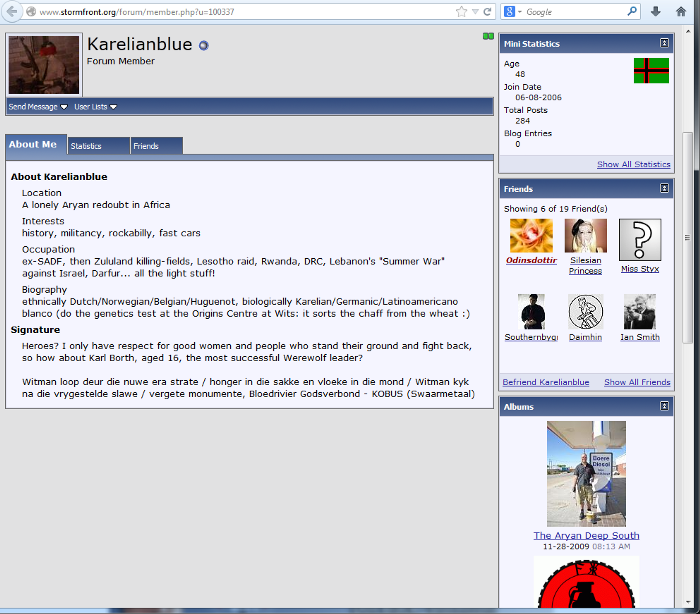The width and height of the screenshot is (700, 614).
Task: Go to the browser home page icon
Action: coord(680,12)
